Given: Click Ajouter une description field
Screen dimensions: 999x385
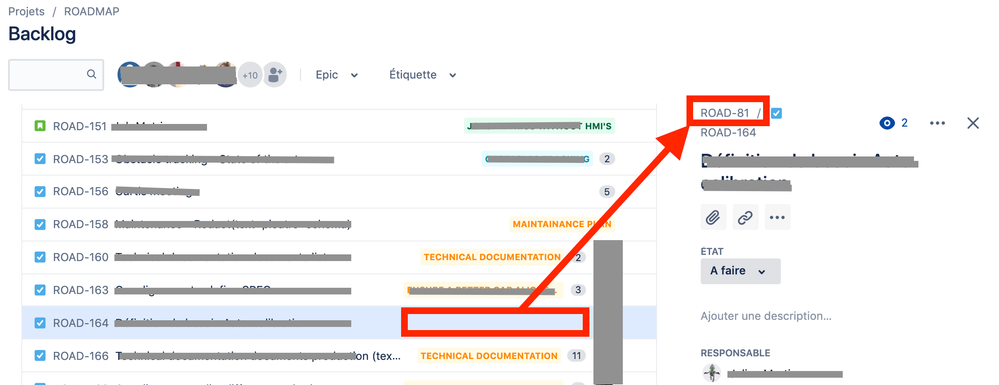Looking at the screenshot, I should pyautogui.click(x=766, y=316).
